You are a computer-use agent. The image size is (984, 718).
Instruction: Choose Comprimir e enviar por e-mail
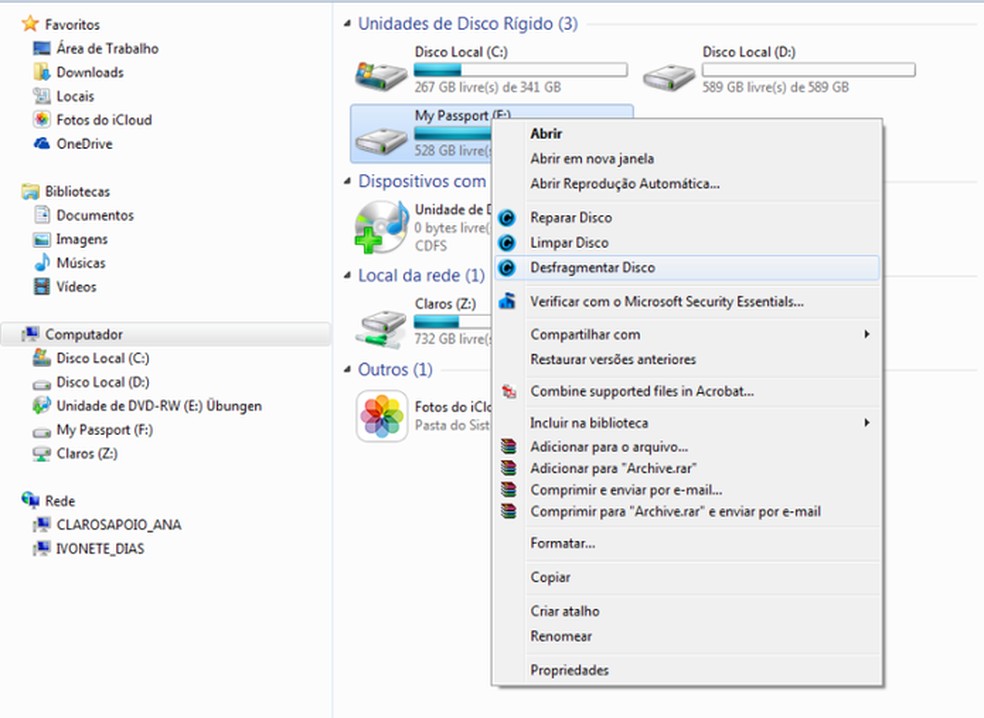[687, 490]
